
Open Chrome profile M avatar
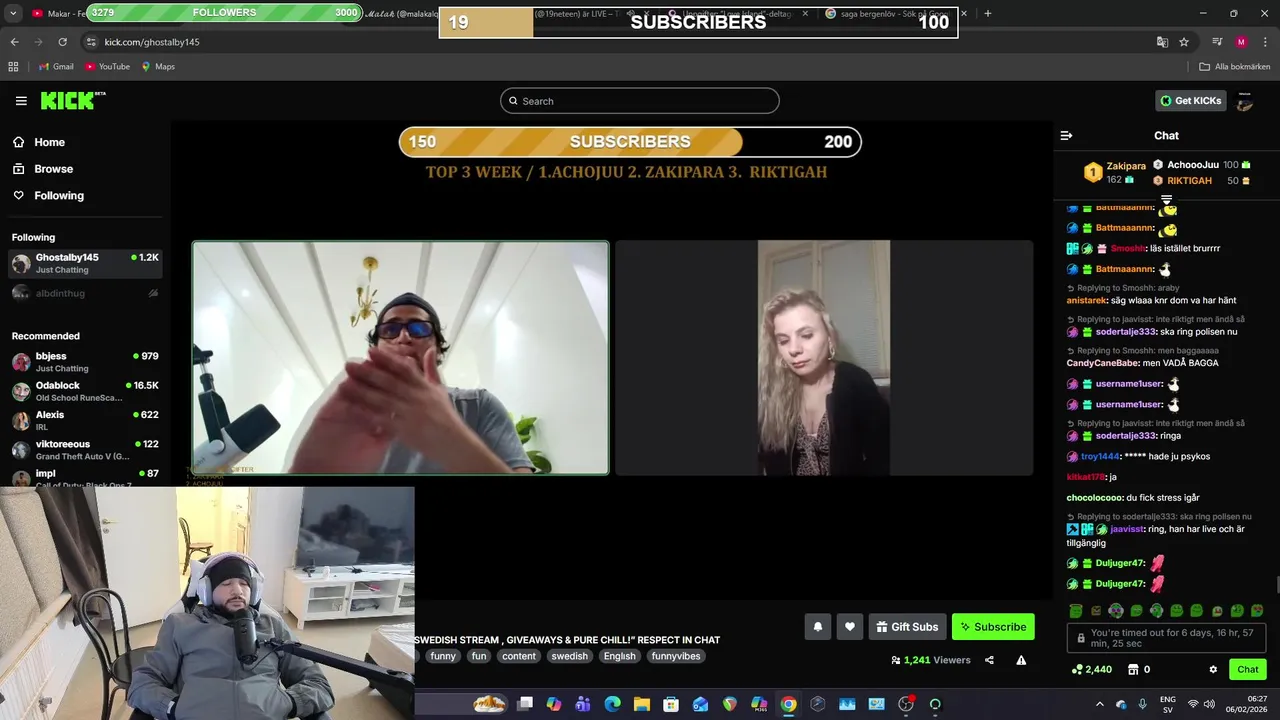1241,42
